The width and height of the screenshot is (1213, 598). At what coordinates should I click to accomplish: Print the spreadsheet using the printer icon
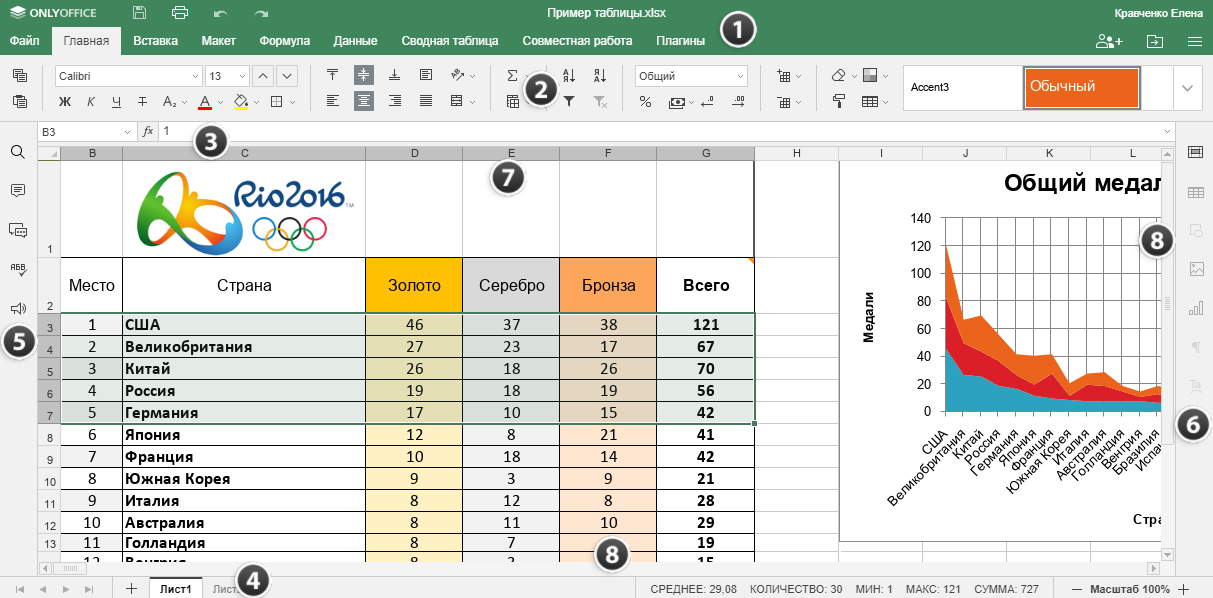pos(180,13)
